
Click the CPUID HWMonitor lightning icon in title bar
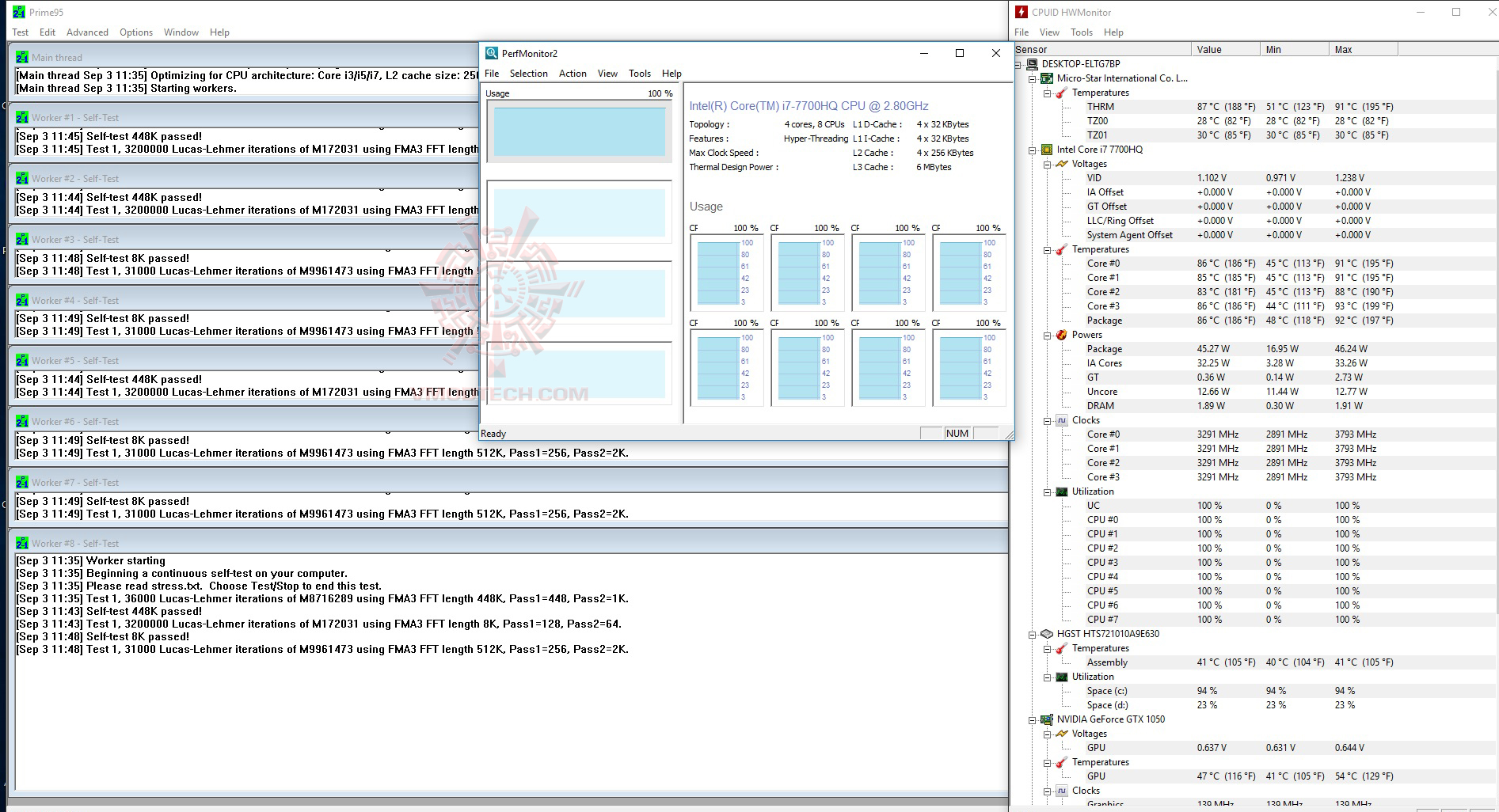(x=1022, y=12)
